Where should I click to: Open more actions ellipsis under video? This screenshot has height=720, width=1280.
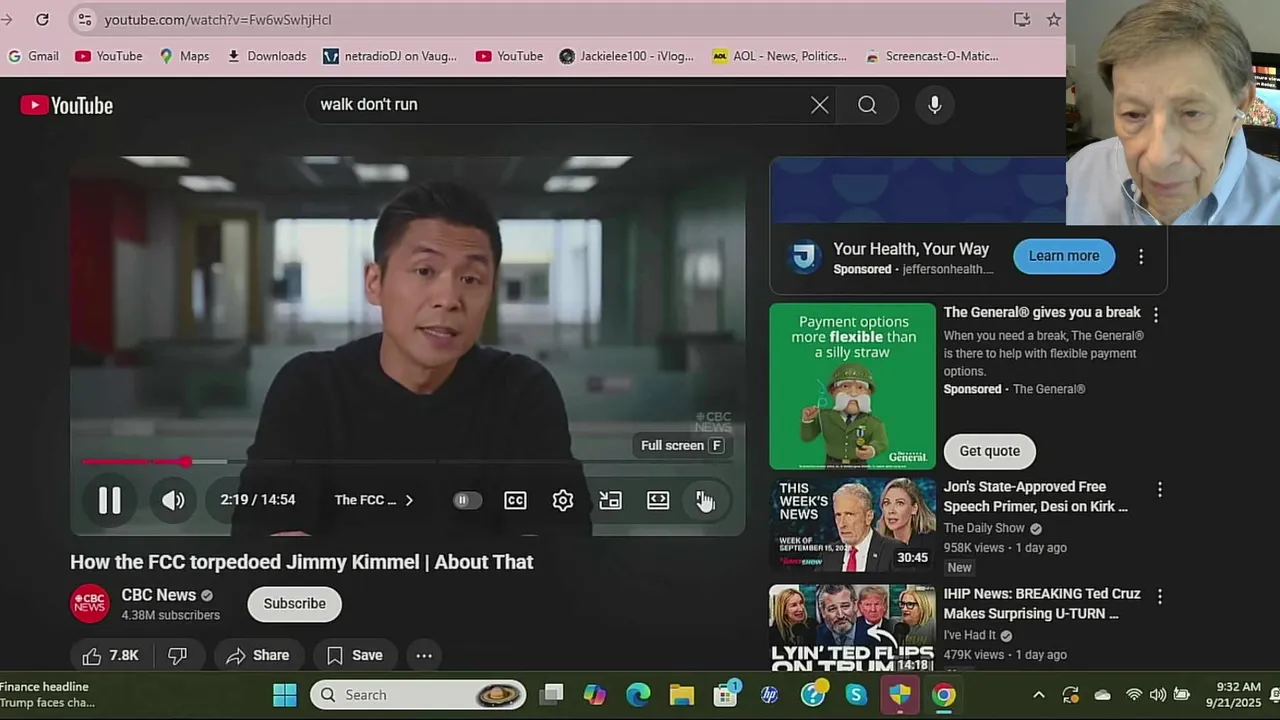[424, 656]
